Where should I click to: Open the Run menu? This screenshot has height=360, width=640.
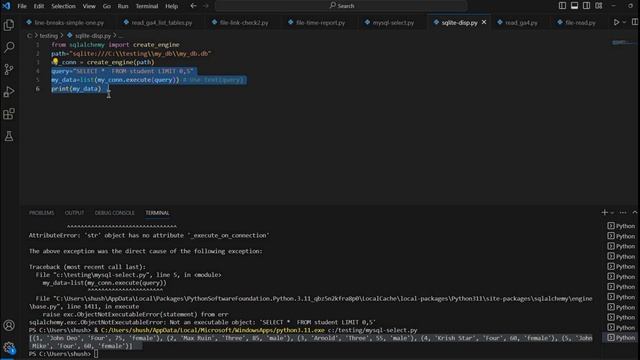(x=123, y=6)
